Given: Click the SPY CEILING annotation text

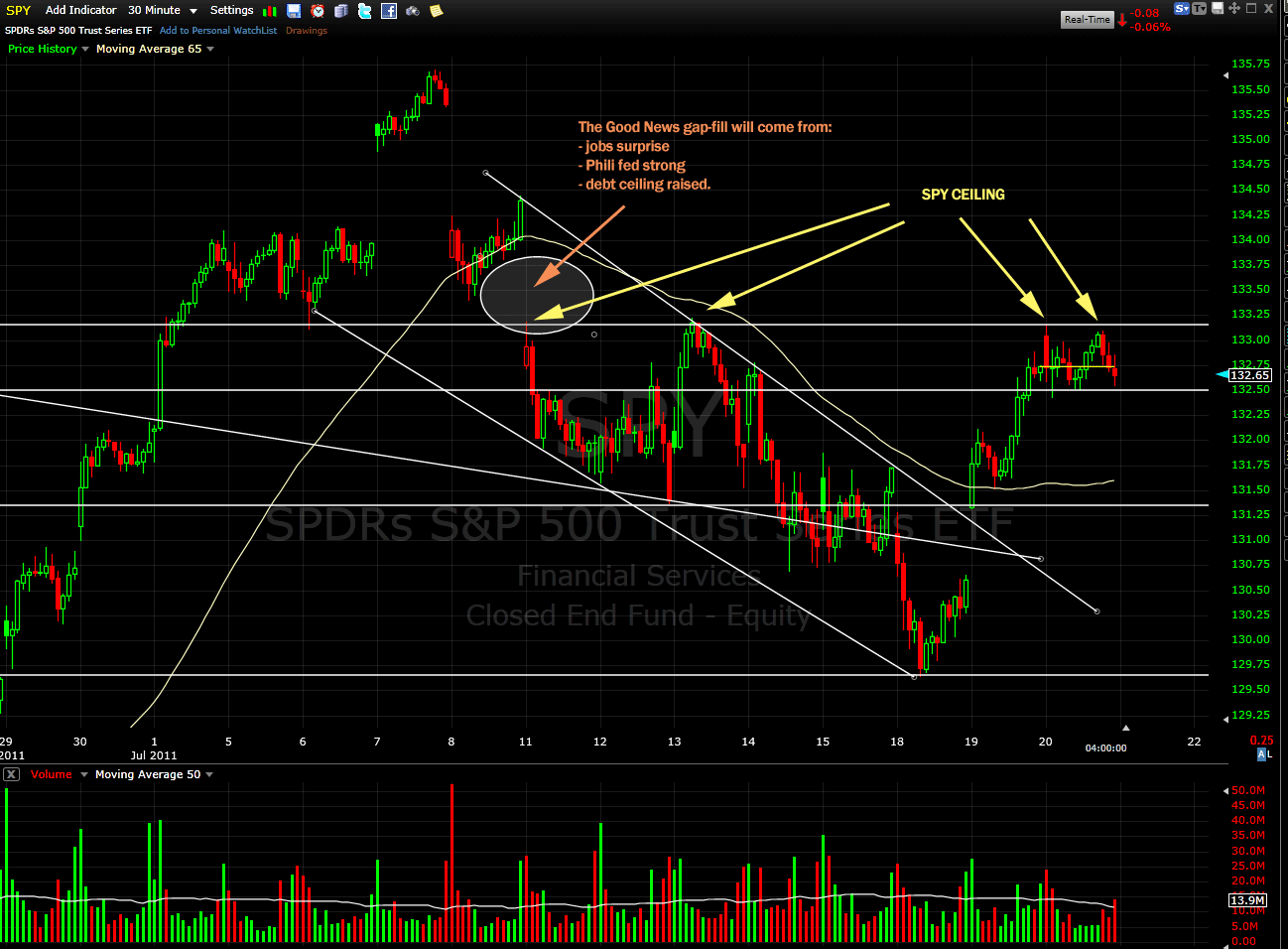Looking at the screenshot, I should tap(964, 195).
